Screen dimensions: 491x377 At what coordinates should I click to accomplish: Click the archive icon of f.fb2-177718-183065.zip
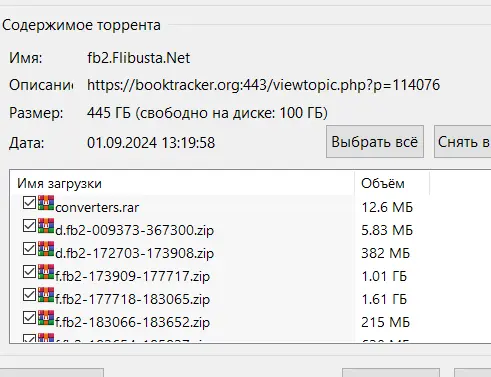[46, 295]
